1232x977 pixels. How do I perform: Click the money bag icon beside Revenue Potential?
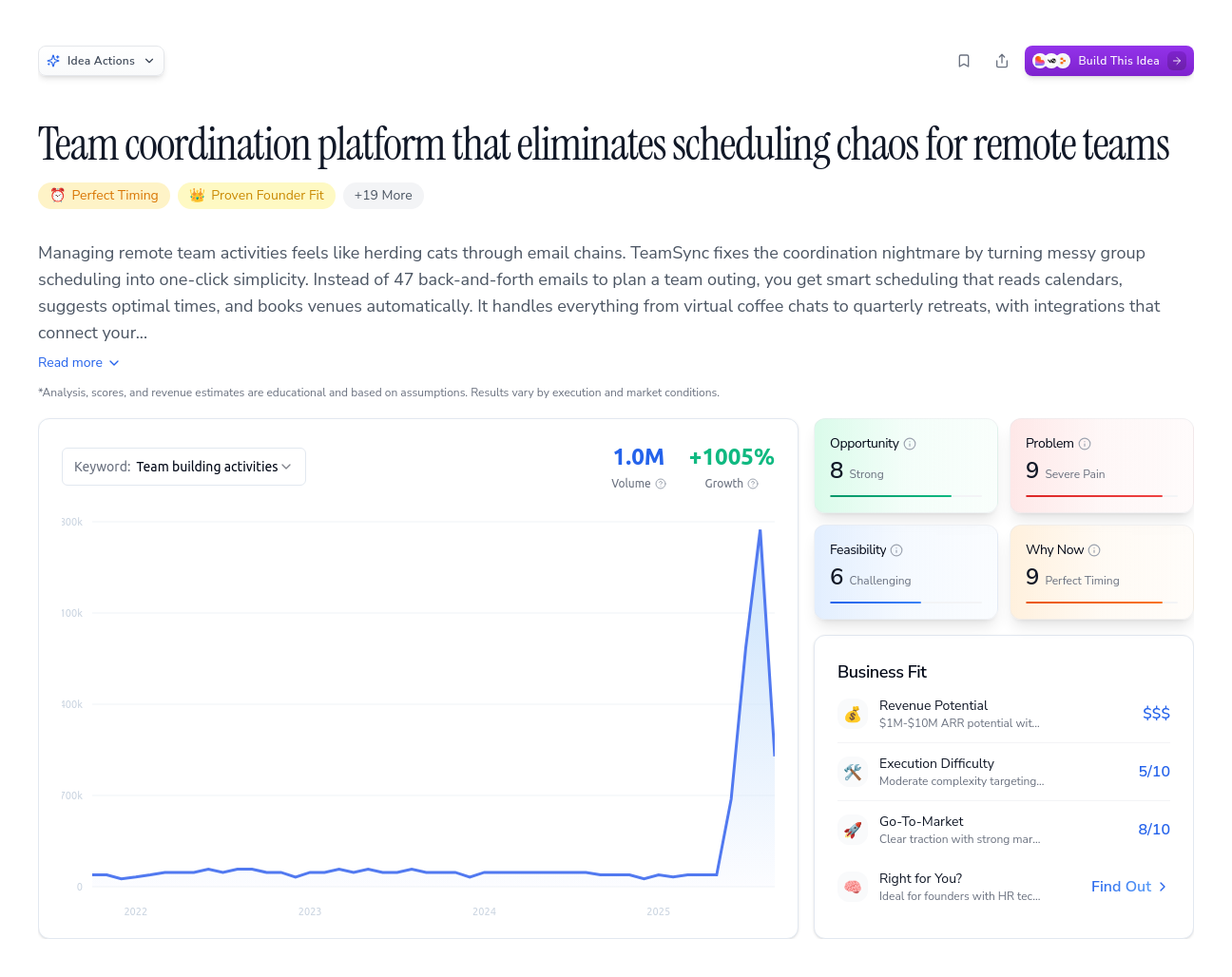pyautogui.click(x=853, y=714)
